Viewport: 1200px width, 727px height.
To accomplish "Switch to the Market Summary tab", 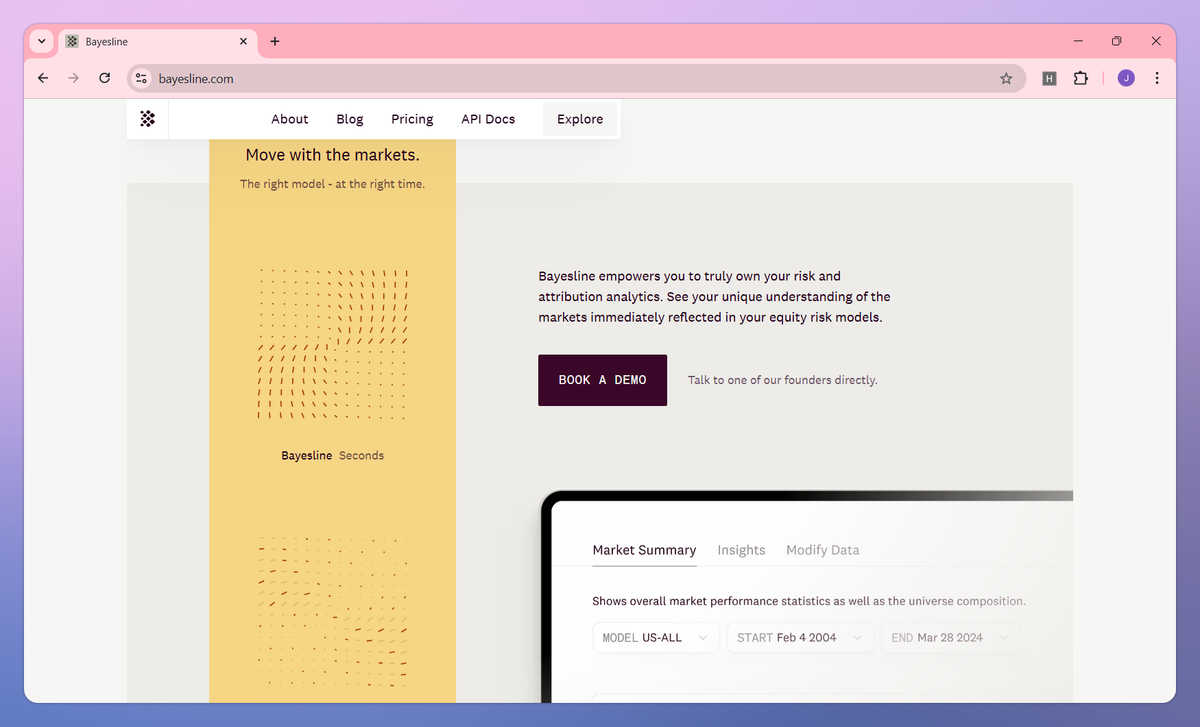I will tap(644, 550).
